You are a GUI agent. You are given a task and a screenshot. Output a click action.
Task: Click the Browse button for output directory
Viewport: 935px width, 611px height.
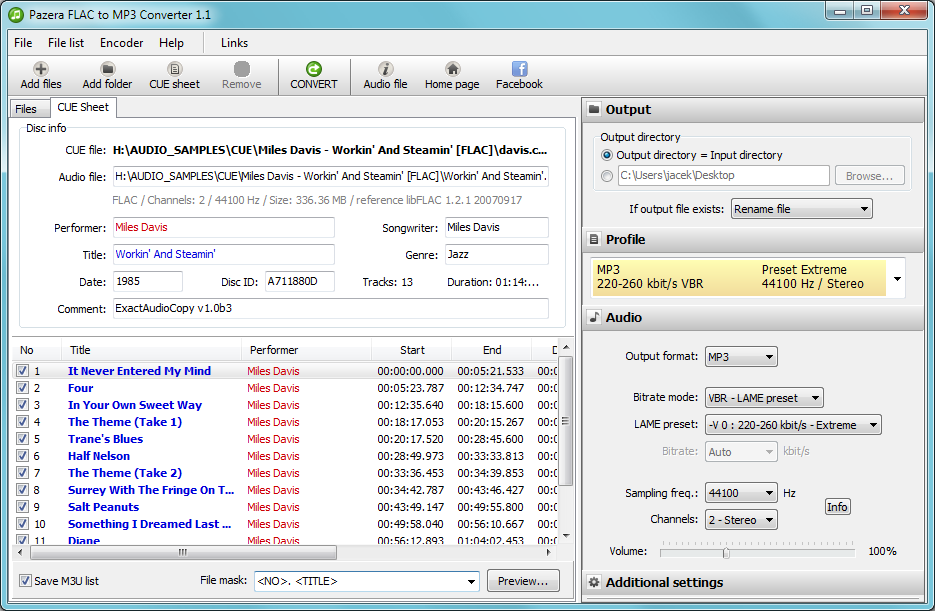click(x=869, y=174)
